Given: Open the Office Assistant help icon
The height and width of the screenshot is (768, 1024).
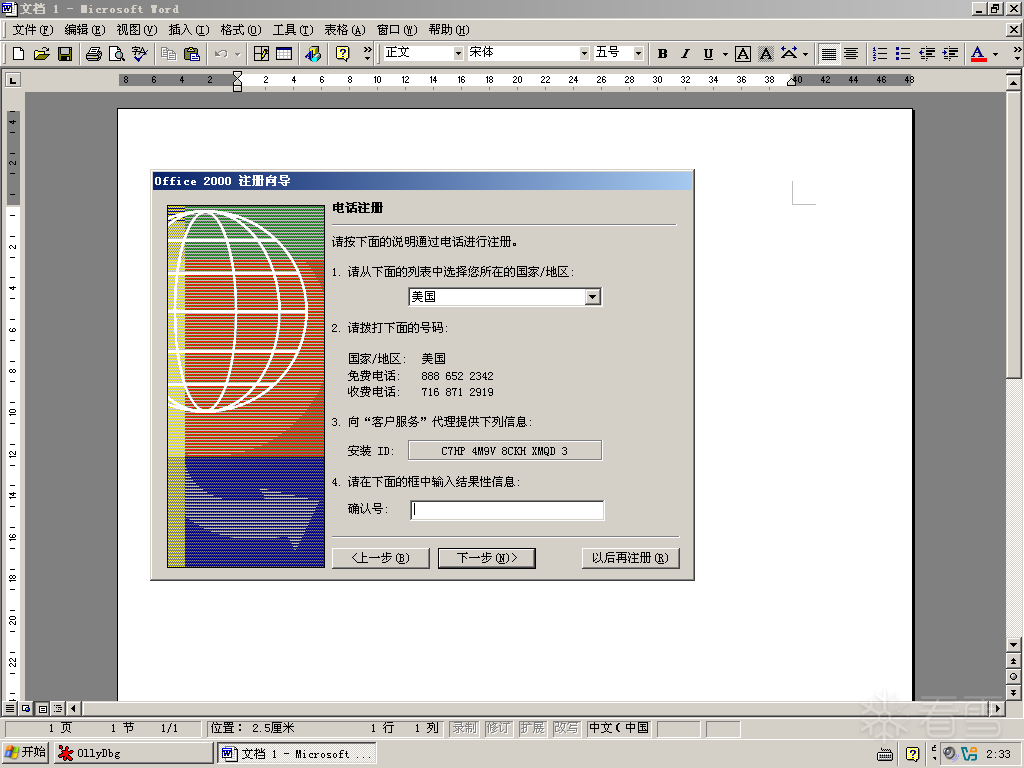Looking at the screenshot, I should coord(342,54).
